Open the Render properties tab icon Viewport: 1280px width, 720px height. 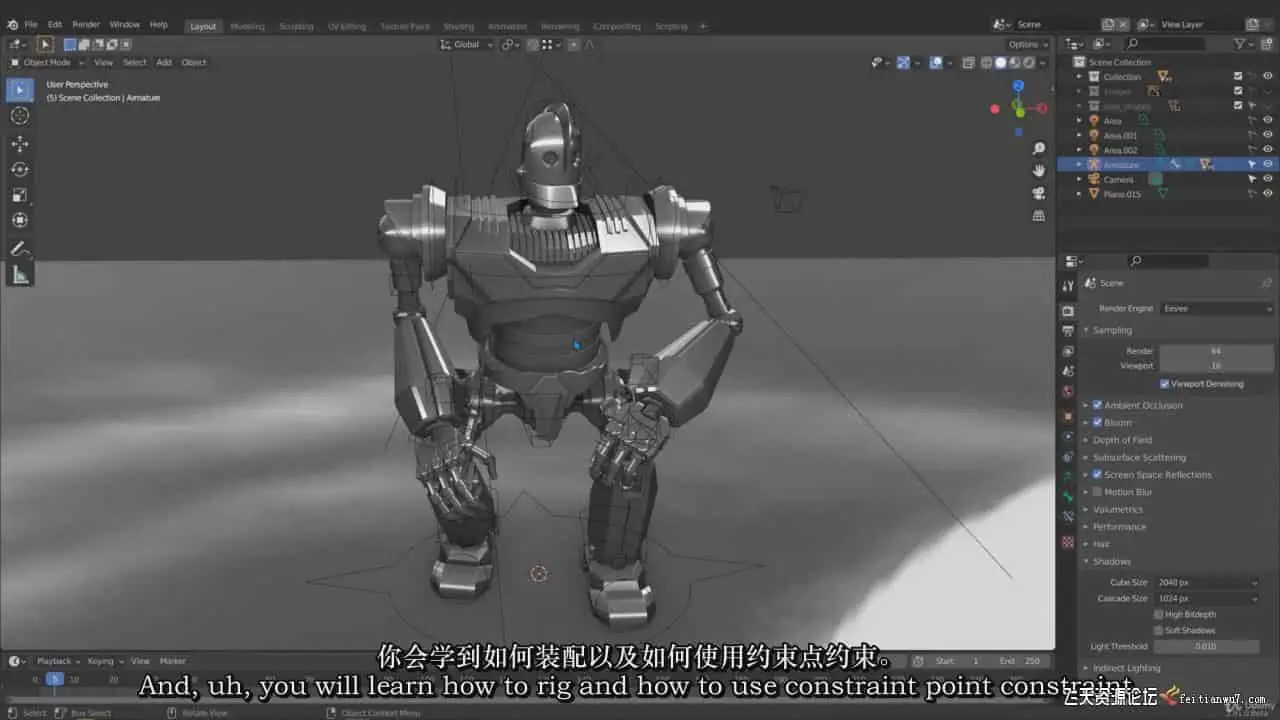(1068, 311)
